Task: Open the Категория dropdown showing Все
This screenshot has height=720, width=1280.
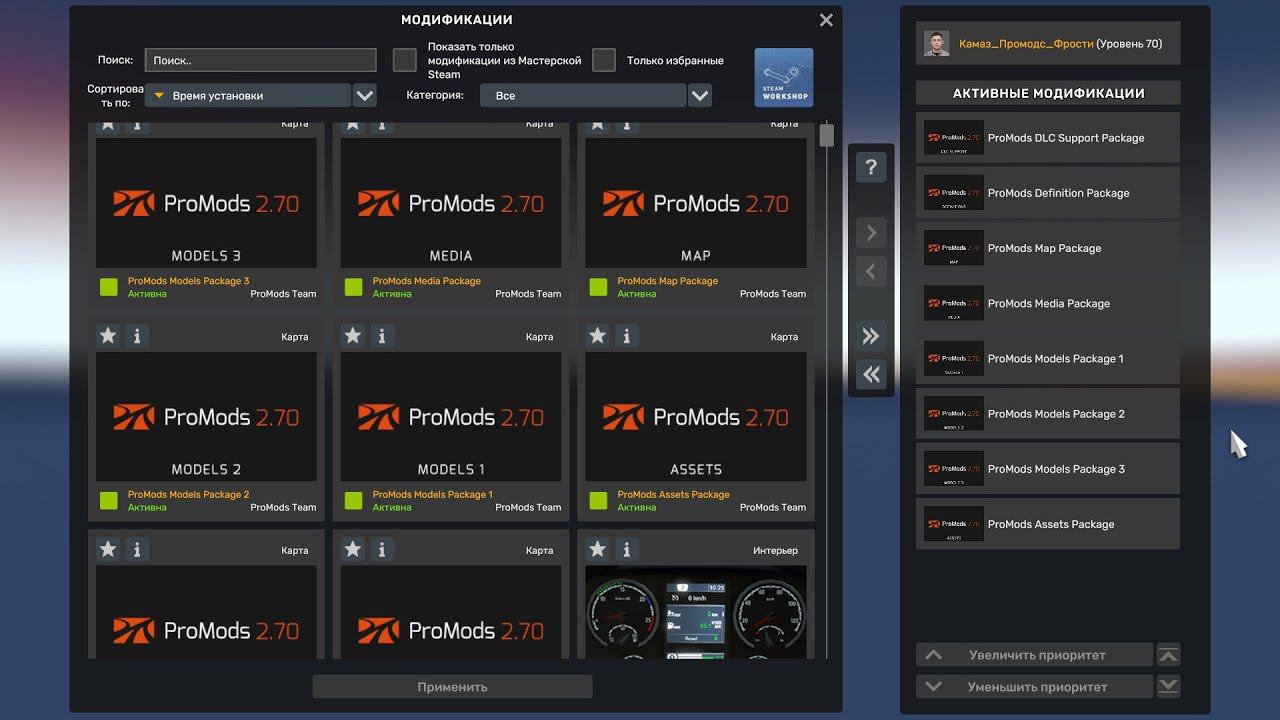Action: pos(583,96)
